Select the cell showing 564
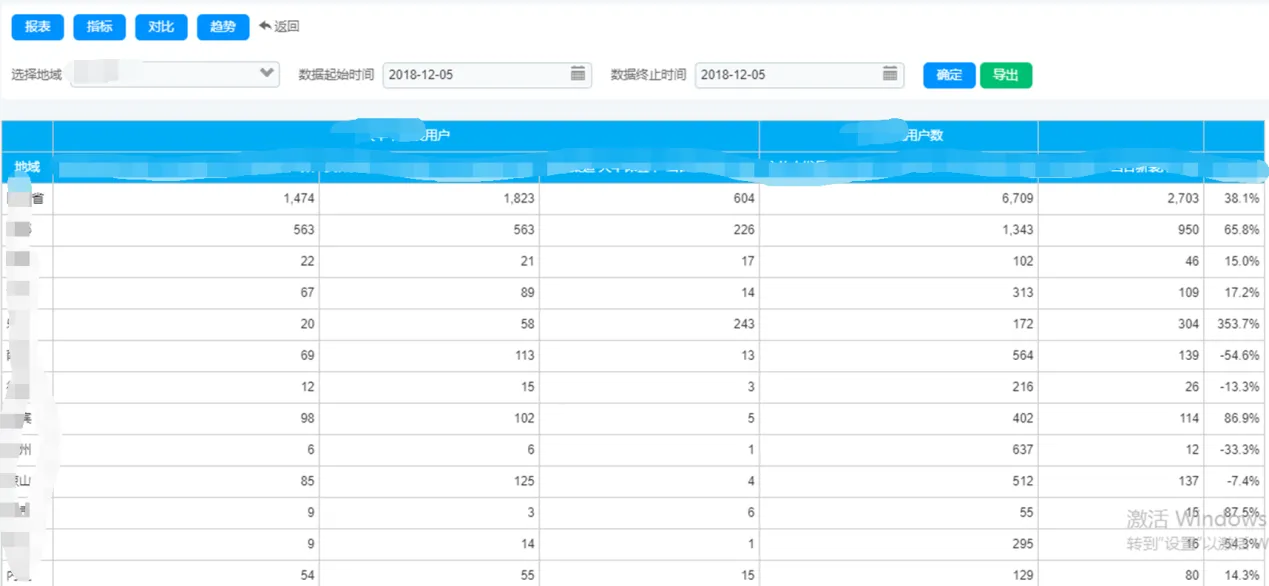The height and width of the screenshot is (586, 1269). pos(899,356)
